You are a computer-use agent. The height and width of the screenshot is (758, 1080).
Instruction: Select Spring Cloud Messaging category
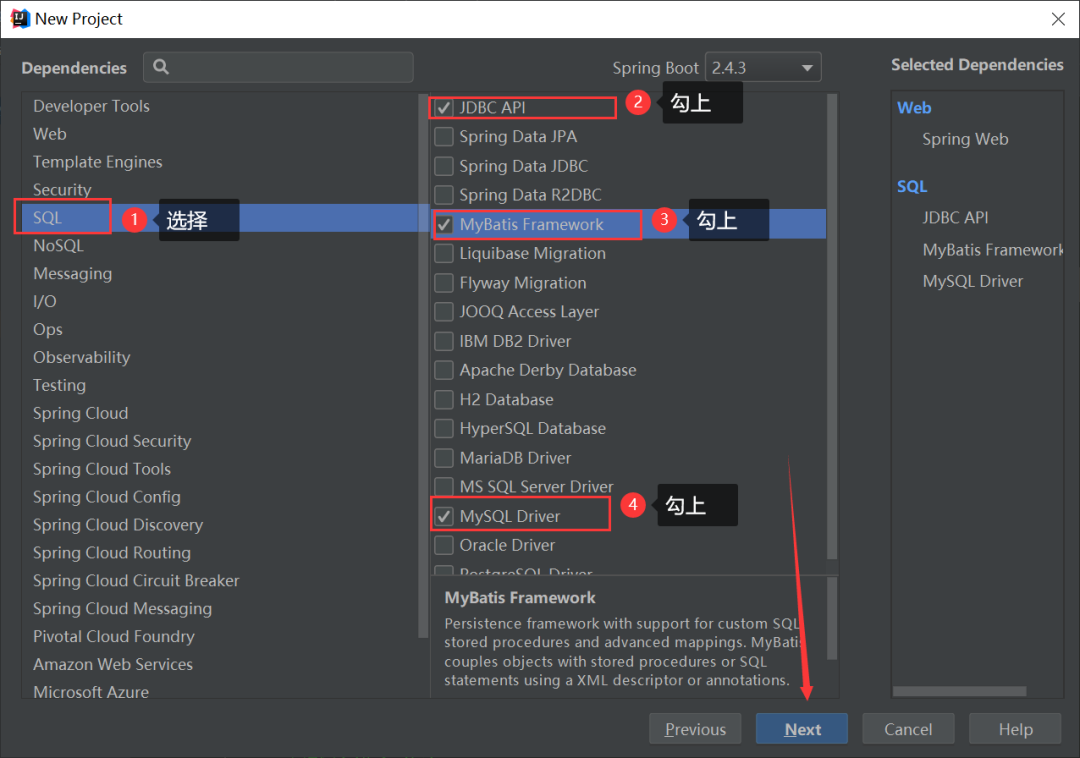click(x=123, y=609)
